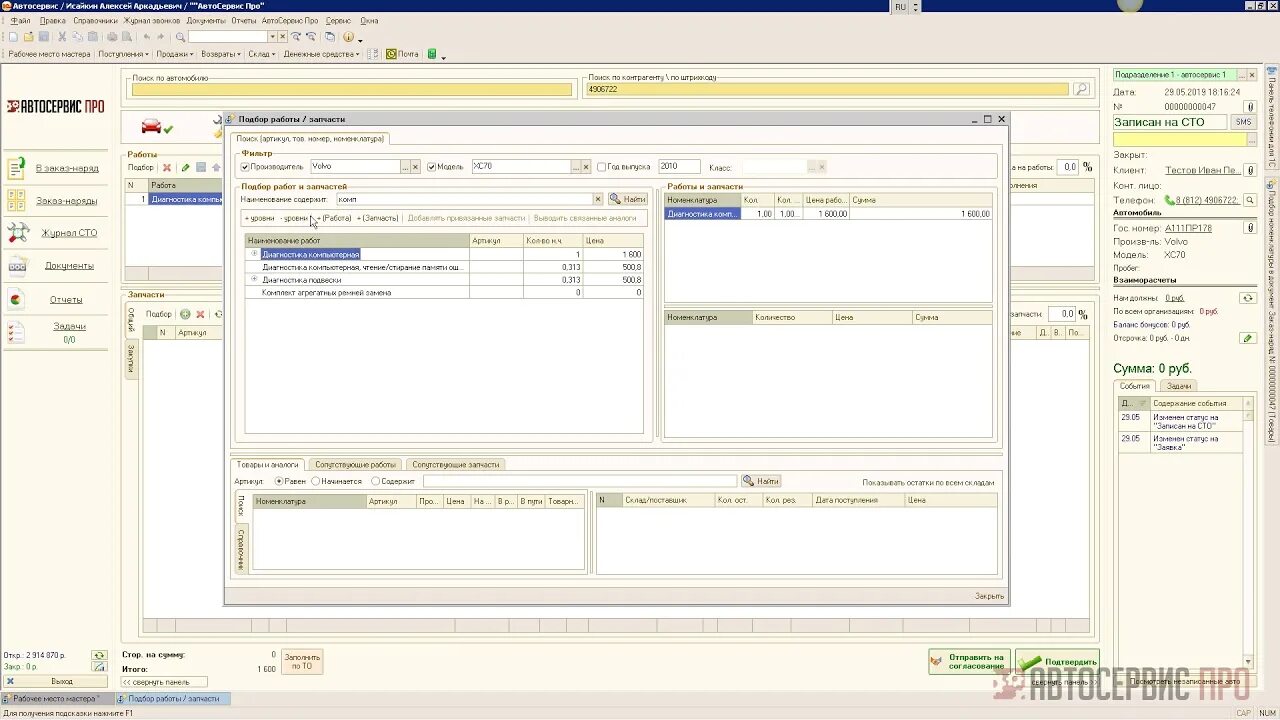Click the attachment icon next to Гос. номер

click(x=1249, y=228)
